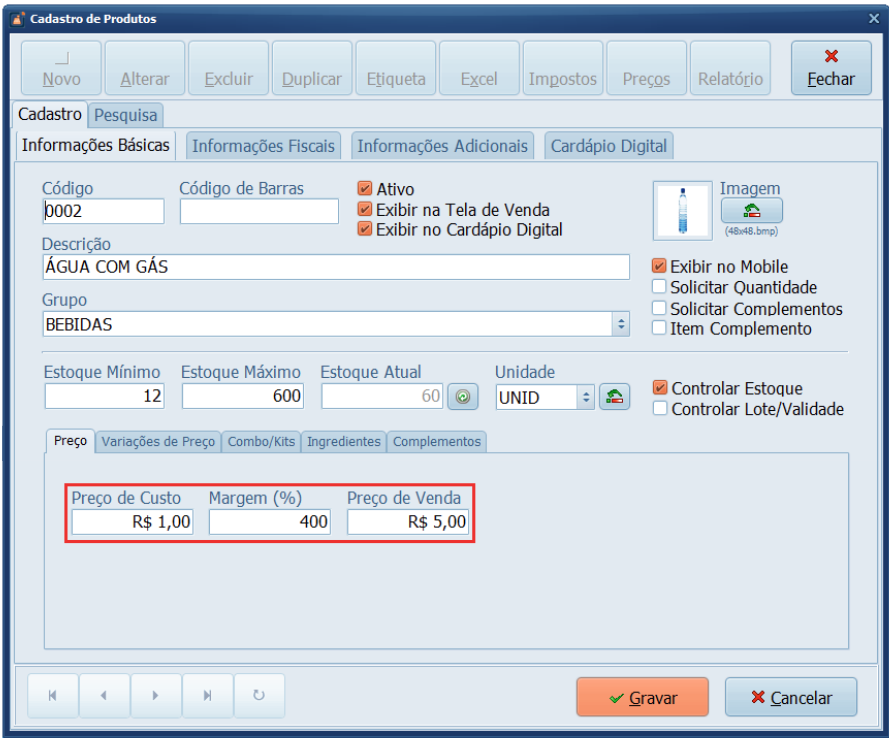Click into the Preço de Venda field
The height and width of the screenshot is (738, 889).
click(x=408, y=522)
